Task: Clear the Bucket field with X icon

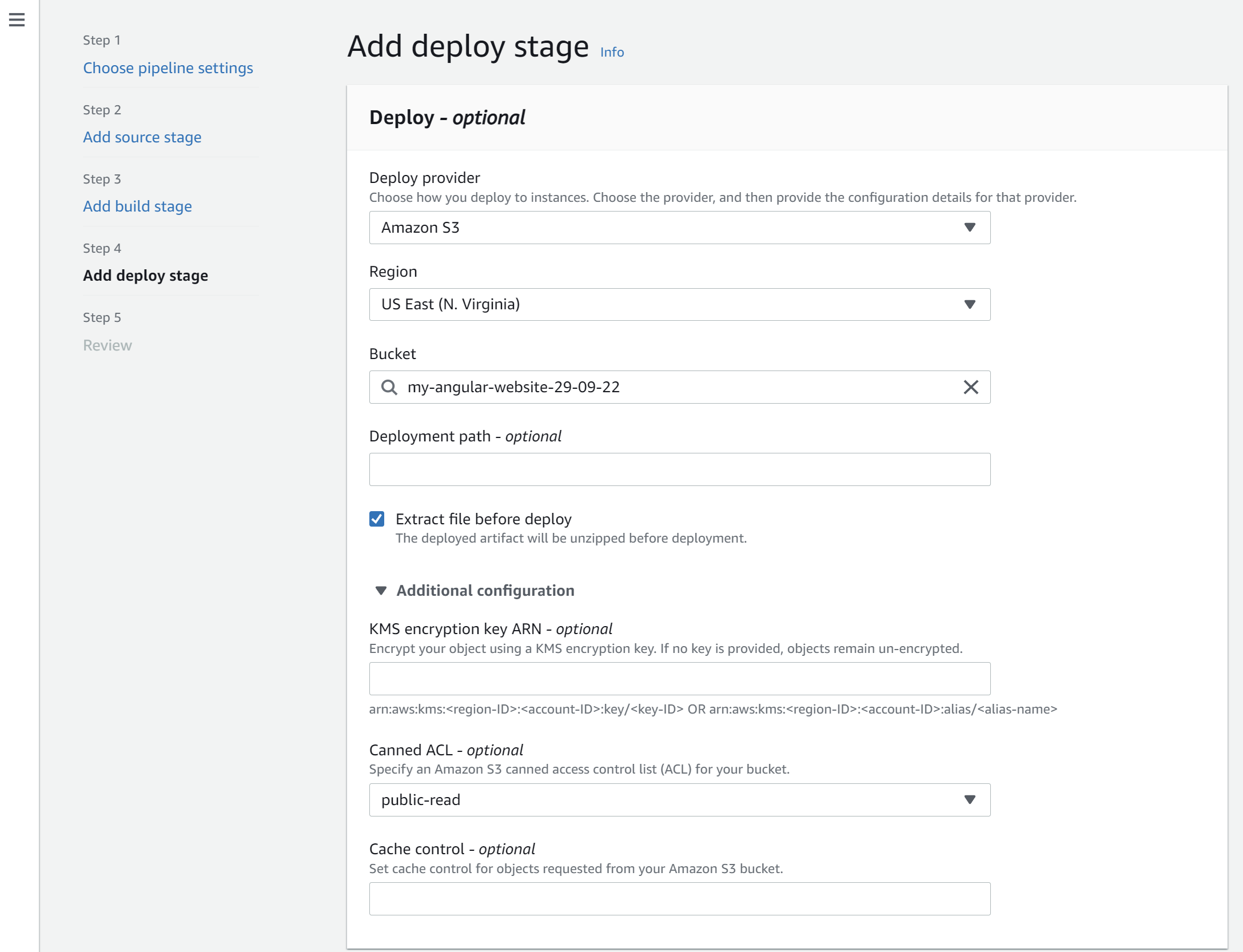Action: [x=970, y=387]
